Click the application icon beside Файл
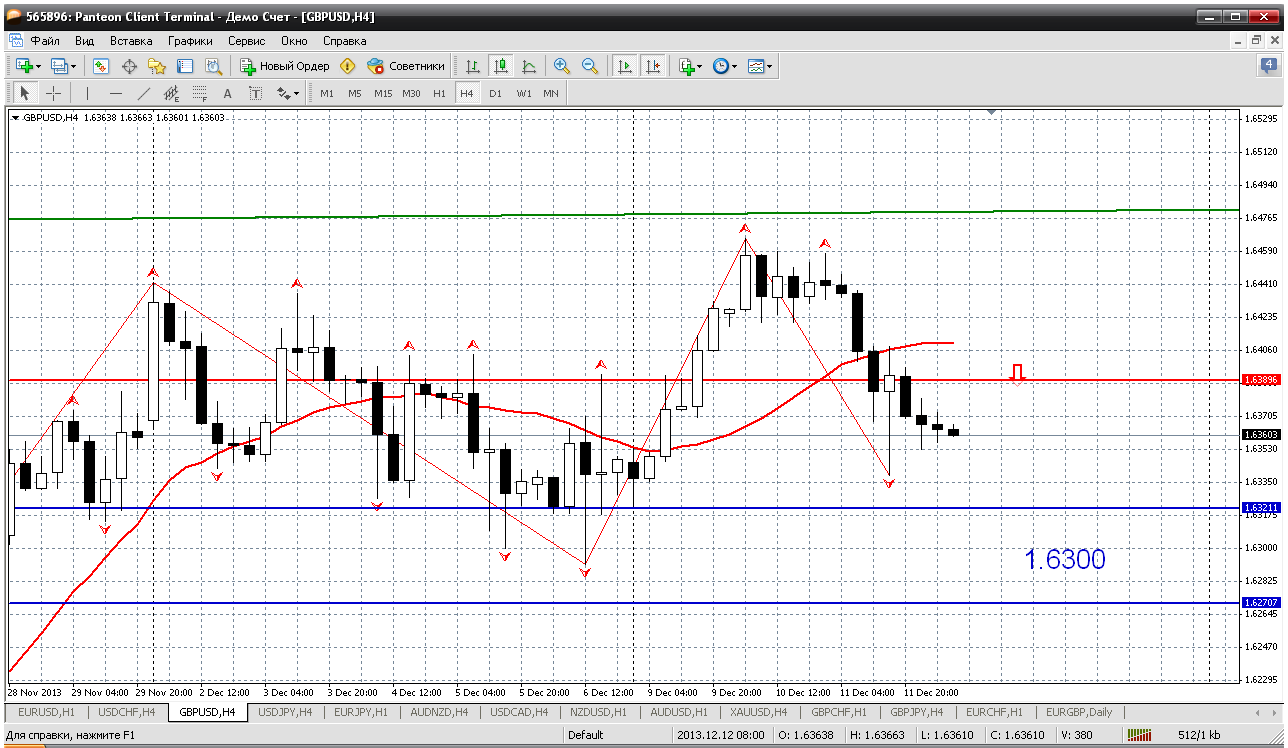This screenshot has width=1288, height=748. (16, 41)
